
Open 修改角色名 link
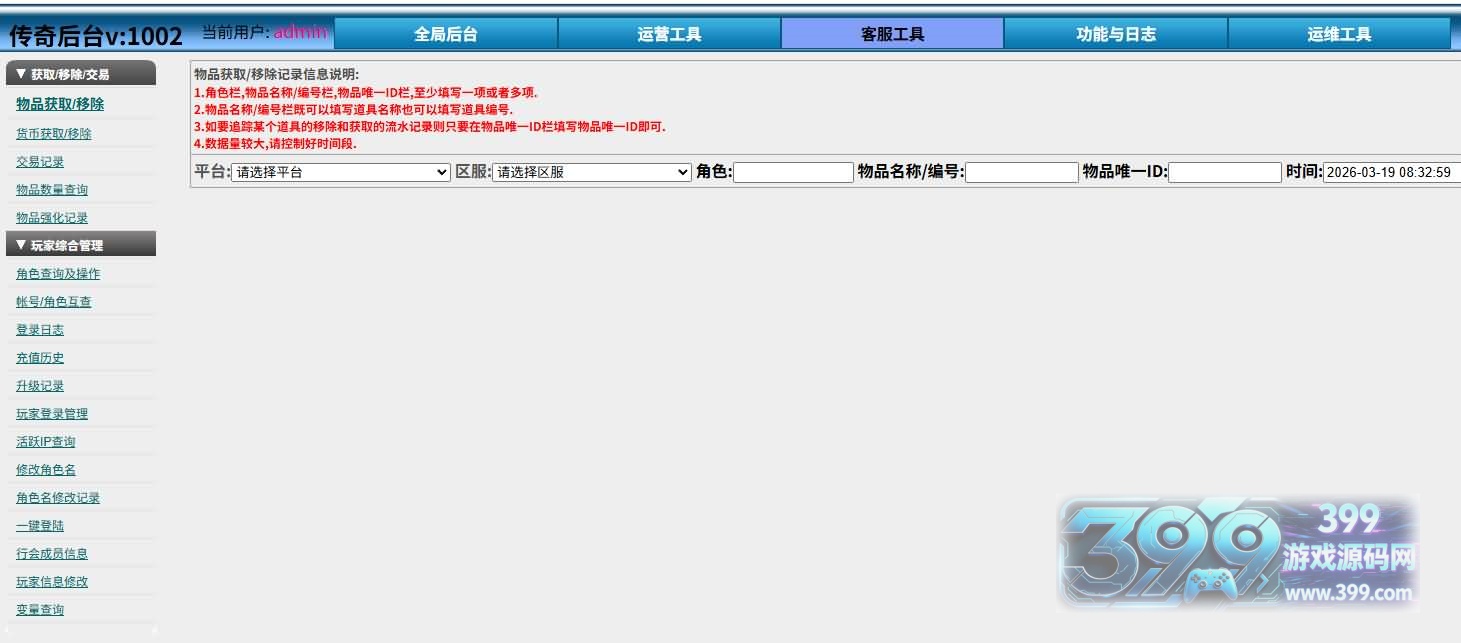[46, 469]
